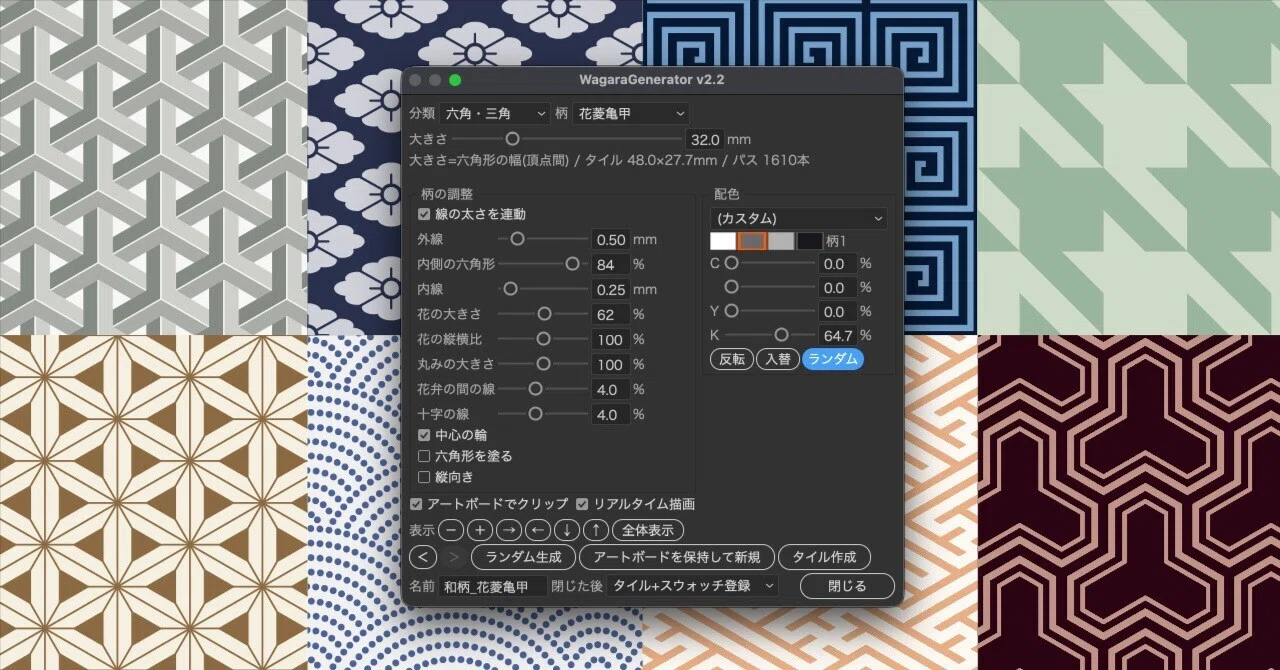Click the zoom out (−) view button
The height and width of the screenshot is (670, 1280).
(x=452, y=530)
